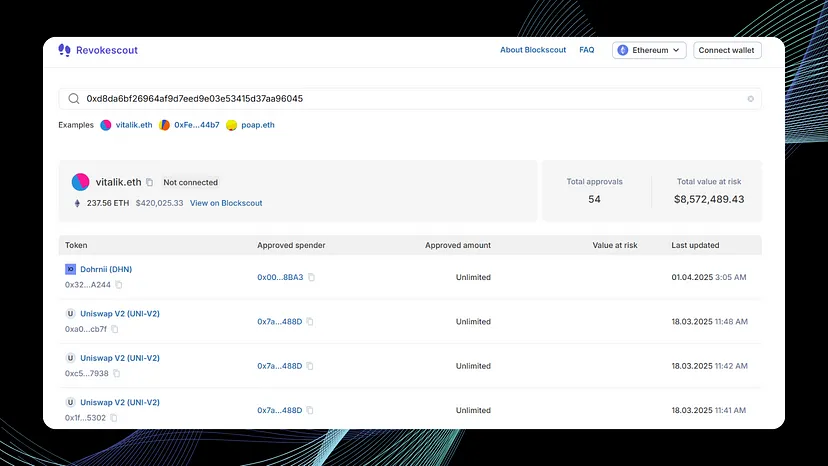Open spender 0x7a...488D in 11:42 AM row
Screen dimensions: 828x466
point(280,366)
